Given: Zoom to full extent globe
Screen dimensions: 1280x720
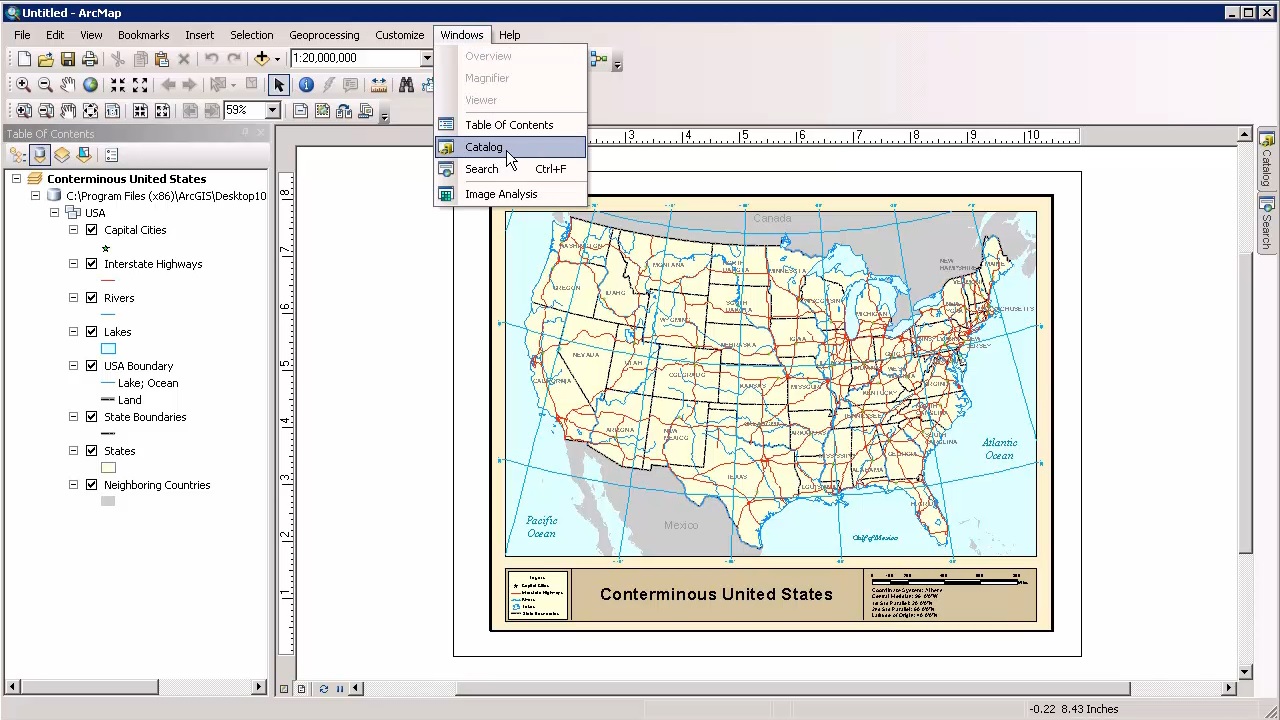Looking at the screenshot, I should pyautogui.click(x=90, y=85).
